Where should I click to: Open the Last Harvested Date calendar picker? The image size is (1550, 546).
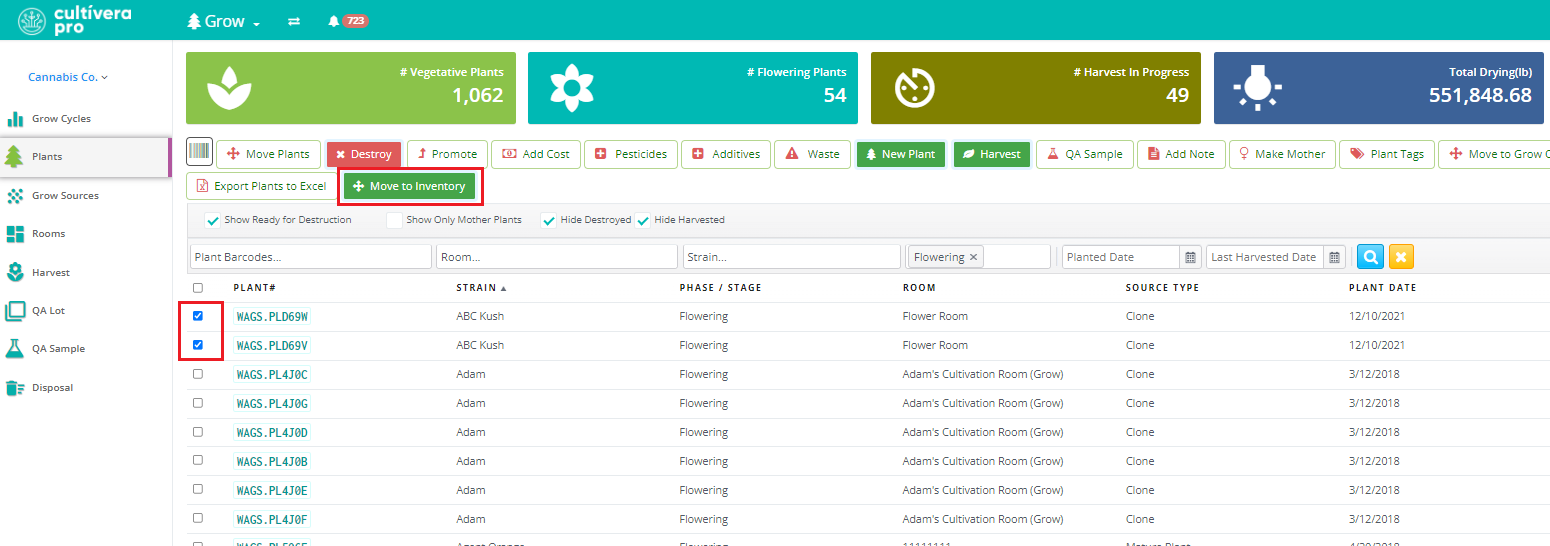[x=1335, y=257]
